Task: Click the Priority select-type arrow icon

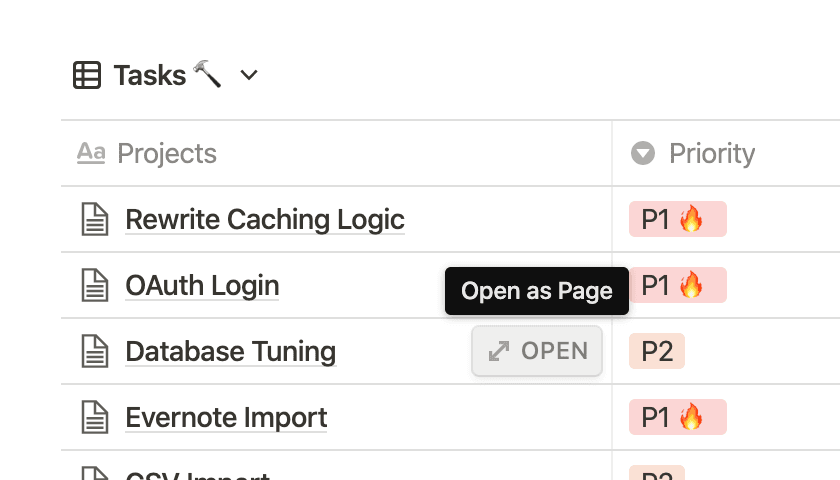Action: (643, 153)
